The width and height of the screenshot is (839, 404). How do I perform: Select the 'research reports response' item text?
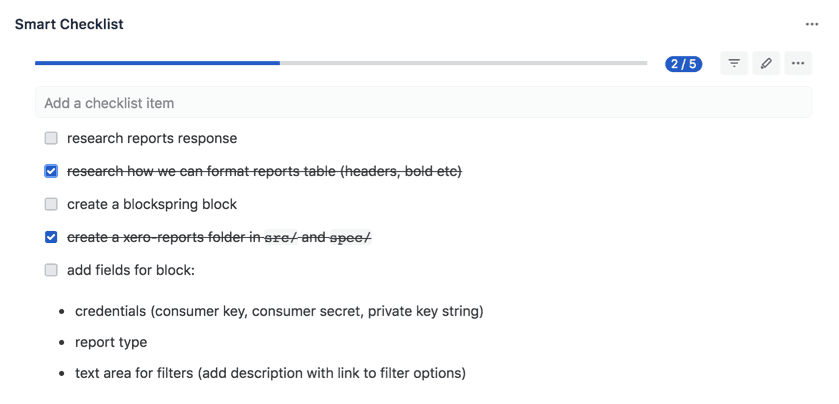[152, 139]
